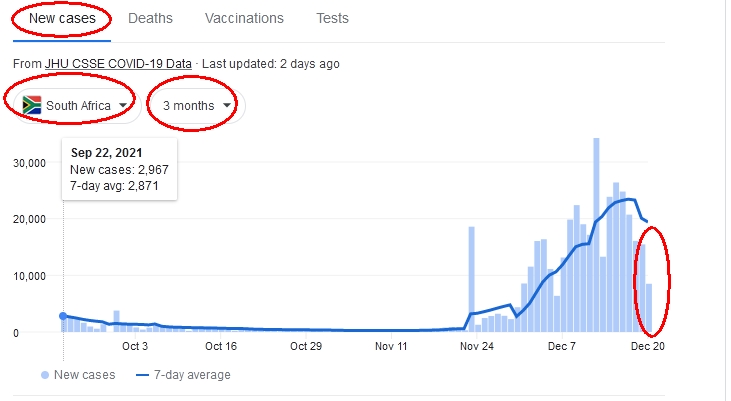Click the New cases legend dot

tap(45, 375)
